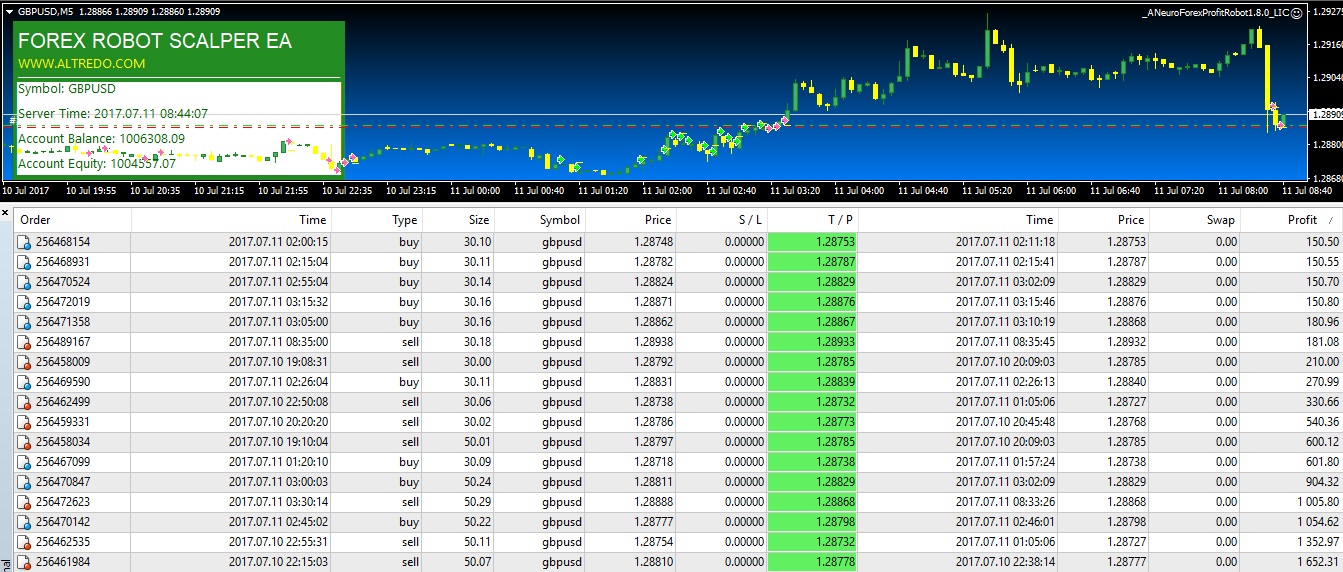This screenshot has height=572, width=1343.
Task: Click the FOREX ROBOT SCALPER EA title
Action: pyautogui.click(x=155, y=41)
